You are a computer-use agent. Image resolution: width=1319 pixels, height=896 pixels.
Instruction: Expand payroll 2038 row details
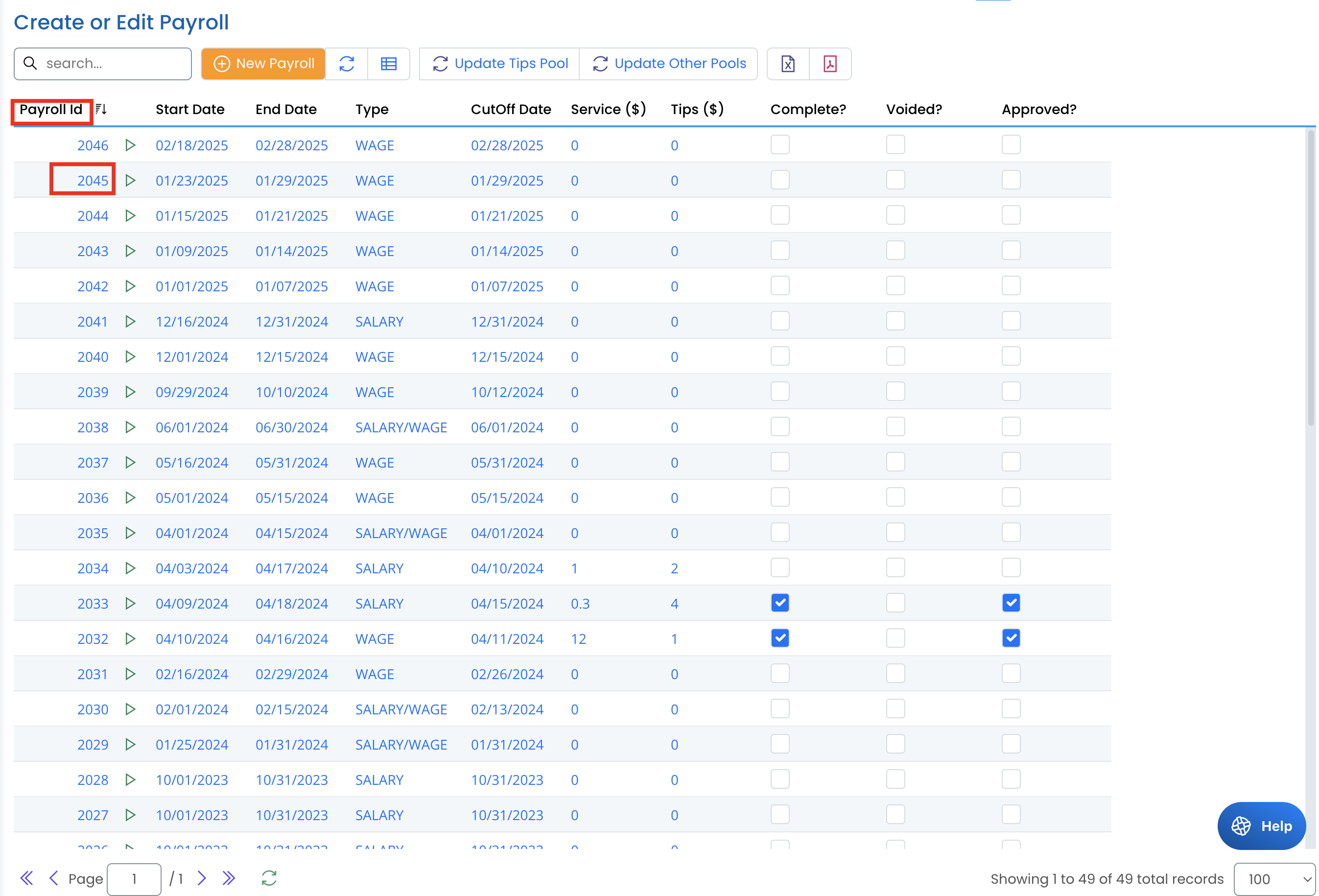point(130,427)
